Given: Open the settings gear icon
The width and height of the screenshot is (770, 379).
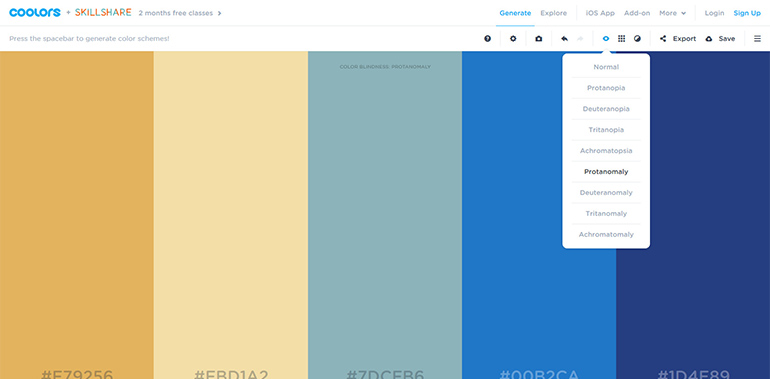Looking at the screenshot, I should (x=513, y=38).
